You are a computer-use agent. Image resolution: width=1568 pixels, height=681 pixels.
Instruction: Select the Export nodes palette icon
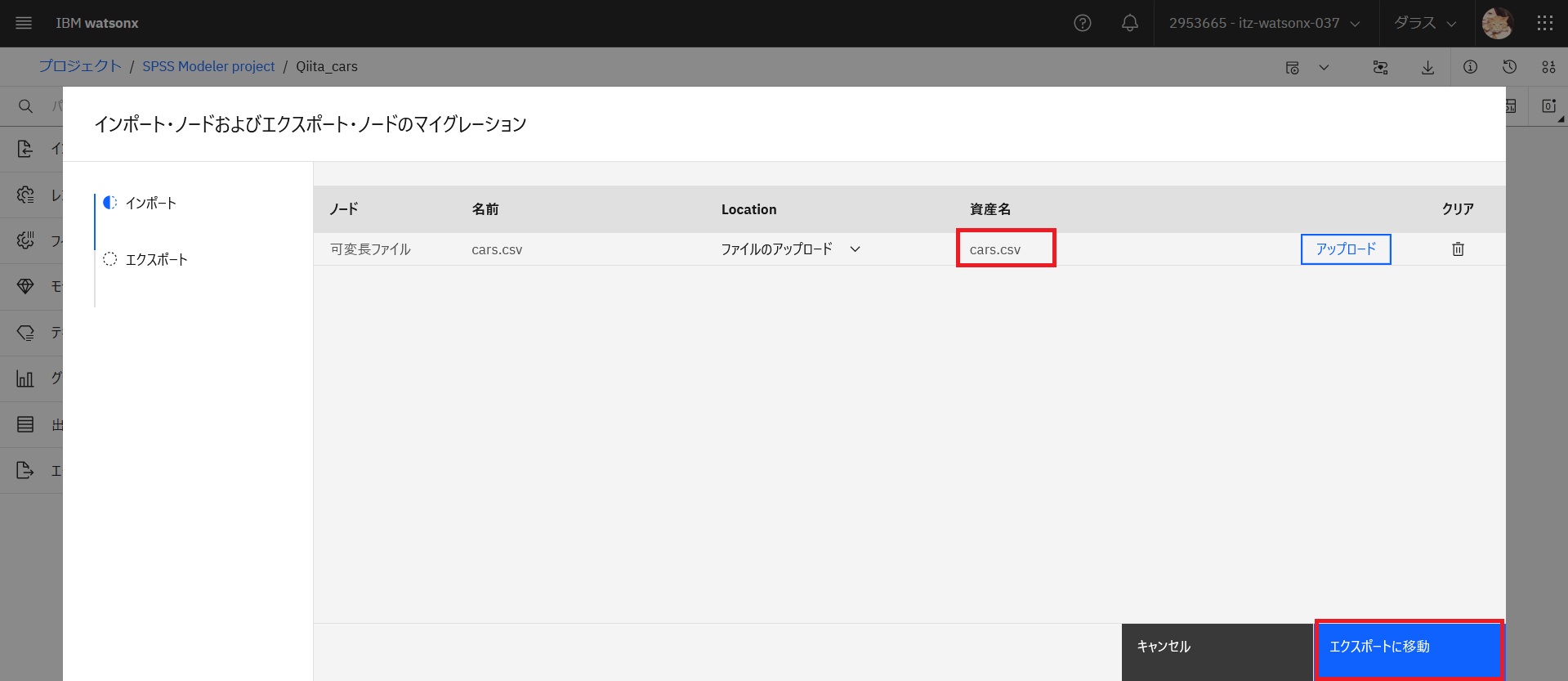(25, 470)
